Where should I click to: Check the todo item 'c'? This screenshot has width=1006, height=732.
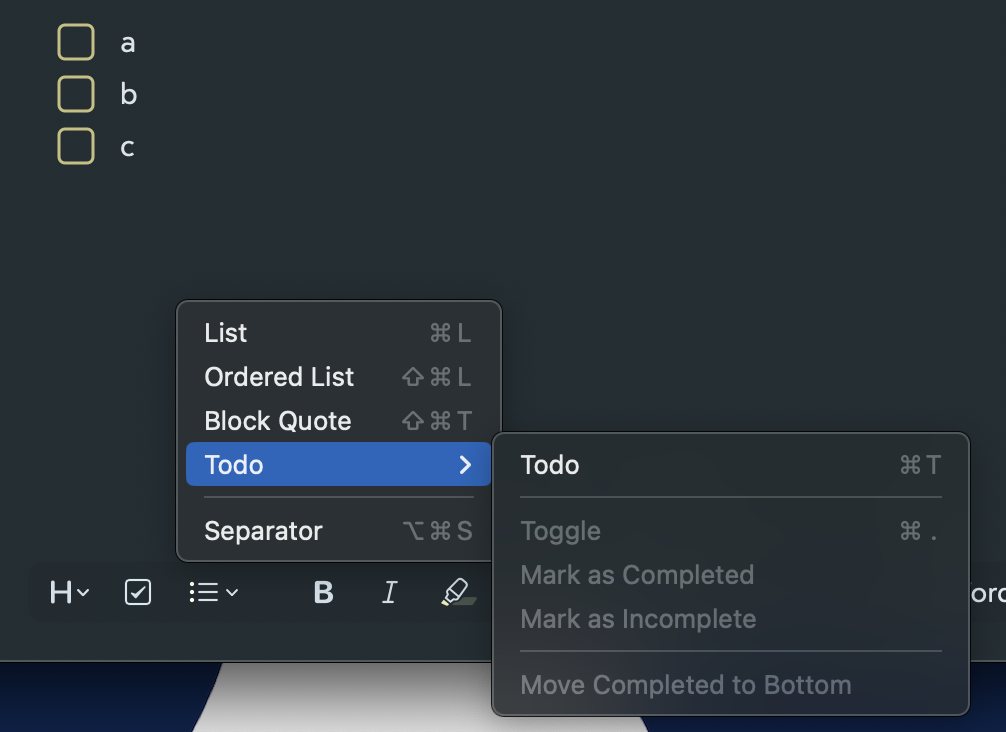[76, 147]
